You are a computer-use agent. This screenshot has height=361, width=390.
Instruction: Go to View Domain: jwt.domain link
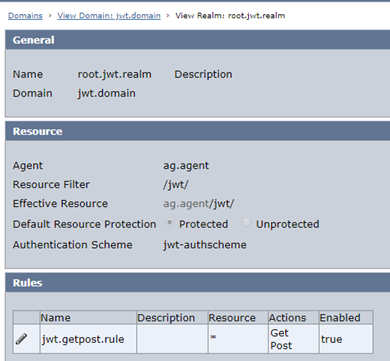pos(109,16)
